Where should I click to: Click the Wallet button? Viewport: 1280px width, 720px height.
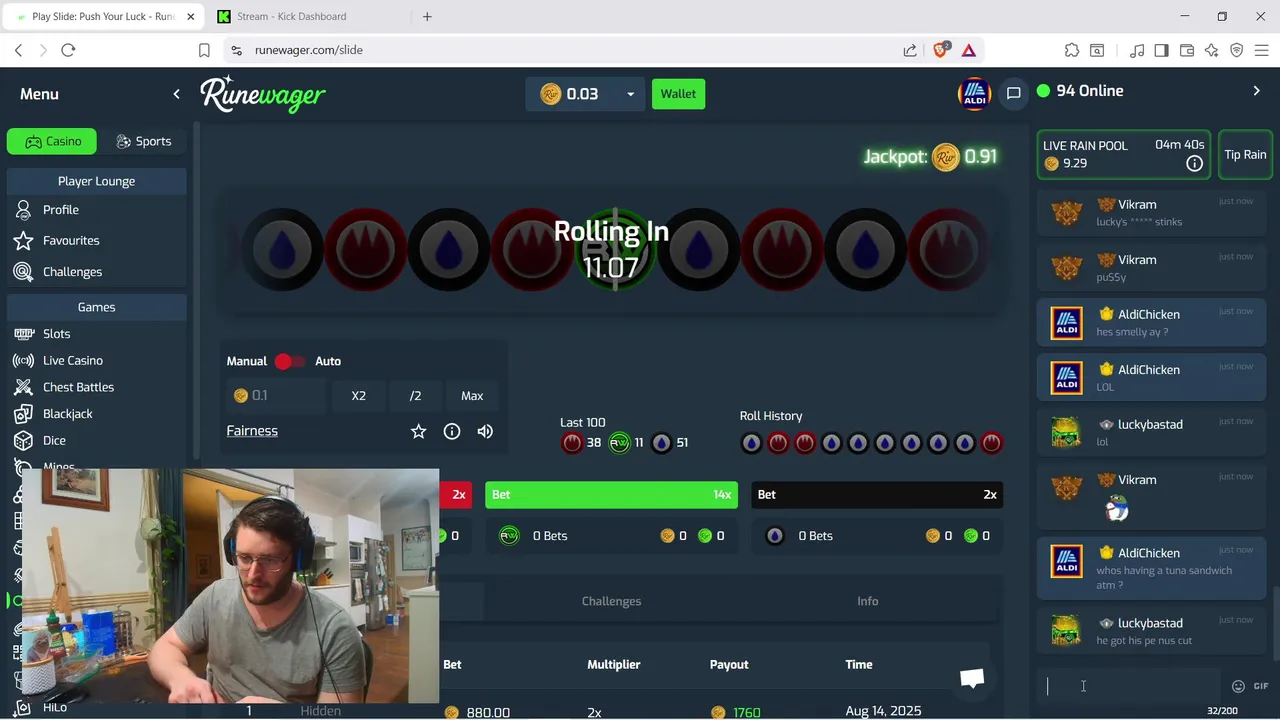(x=678, y=94)
